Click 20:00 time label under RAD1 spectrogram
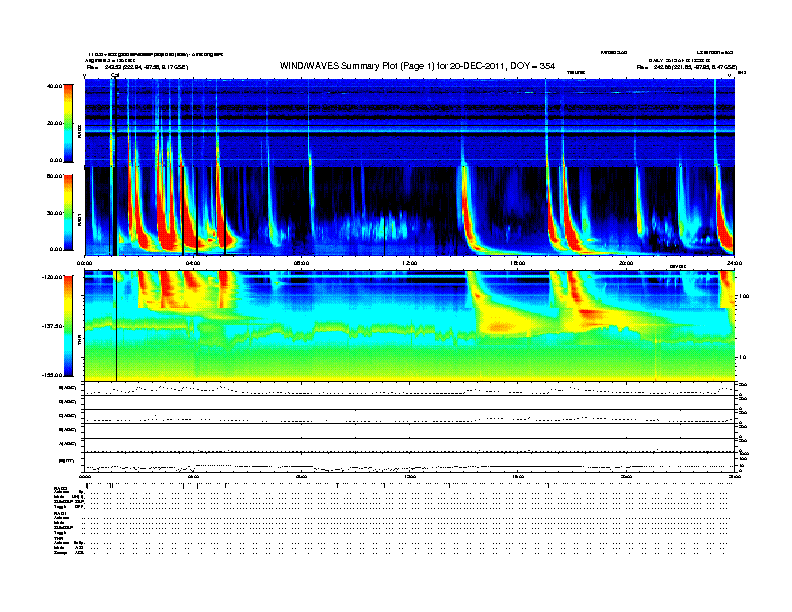The width and height of the screenshot is (792, 612). point(626,263)
